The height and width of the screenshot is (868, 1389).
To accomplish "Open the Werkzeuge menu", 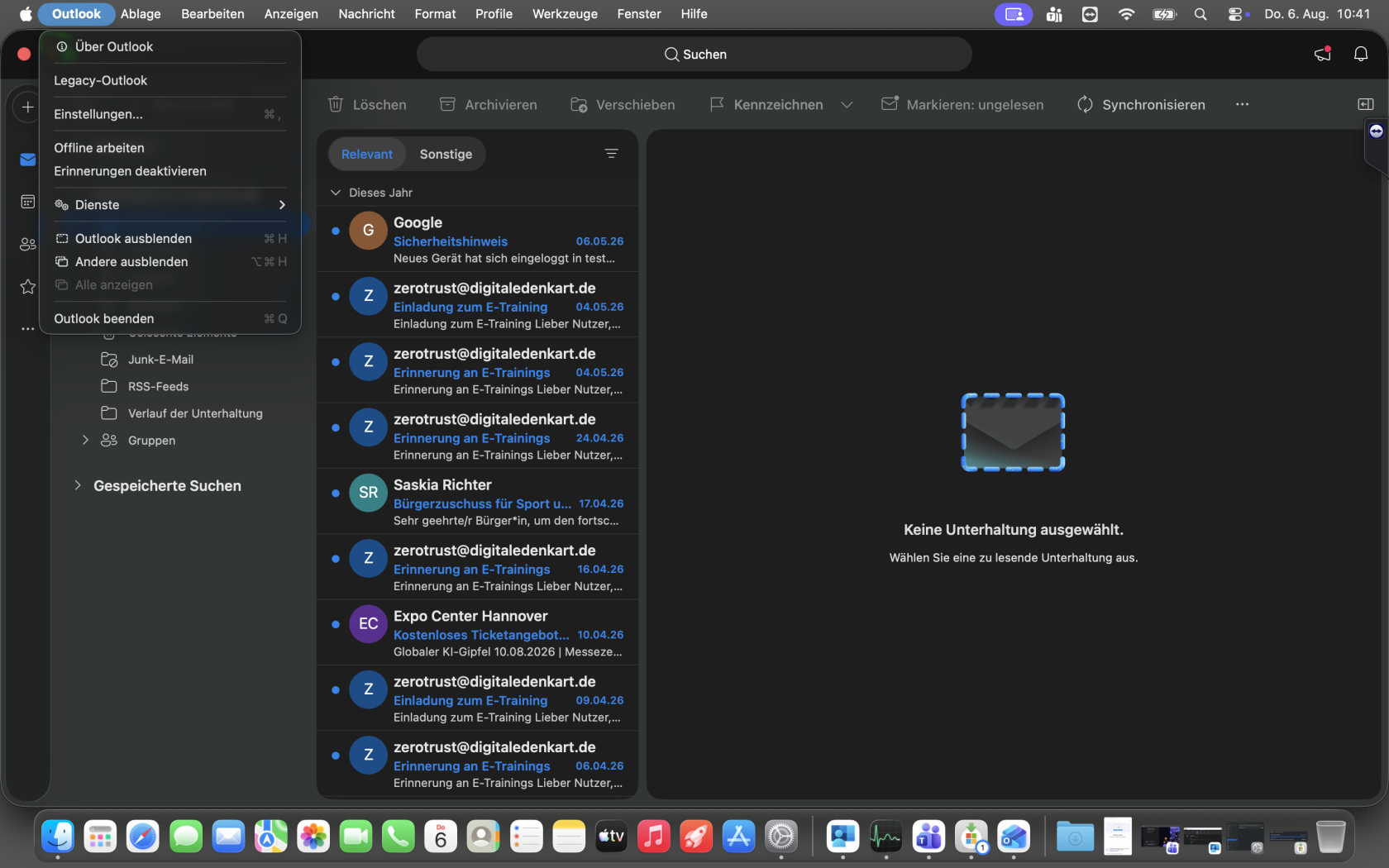I will coord(565,14).
